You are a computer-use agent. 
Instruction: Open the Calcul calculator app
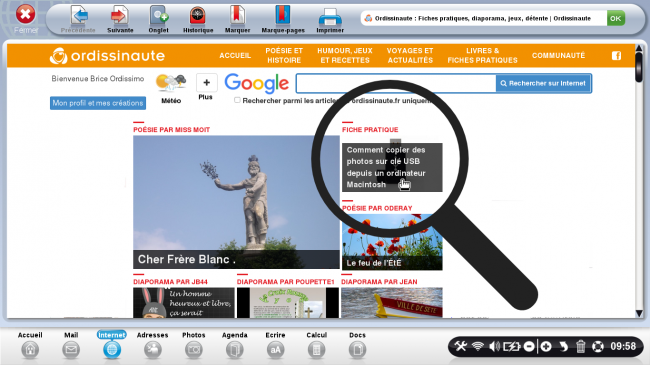316,345
